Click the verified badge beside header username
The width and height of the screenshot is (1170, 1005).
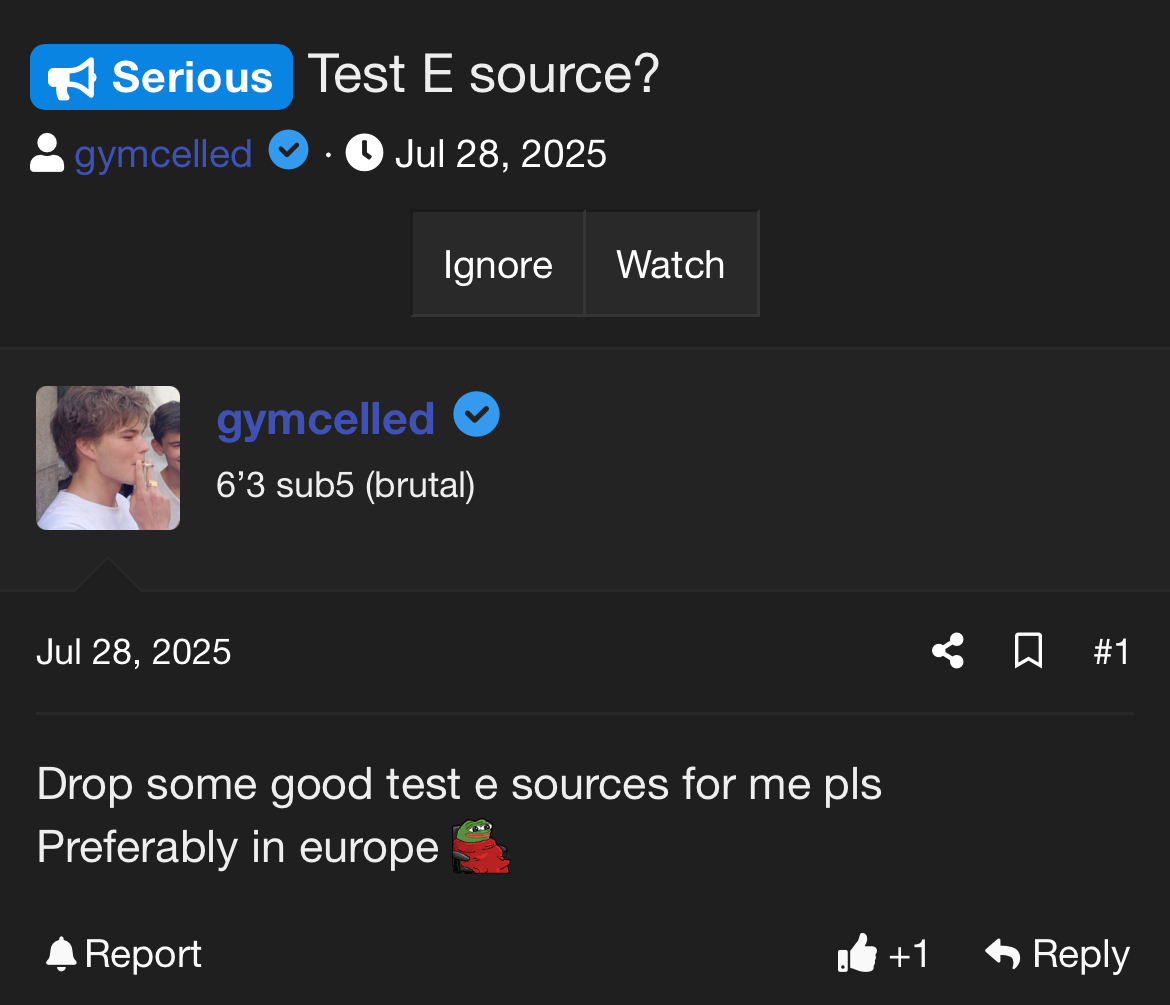[289, 152]
